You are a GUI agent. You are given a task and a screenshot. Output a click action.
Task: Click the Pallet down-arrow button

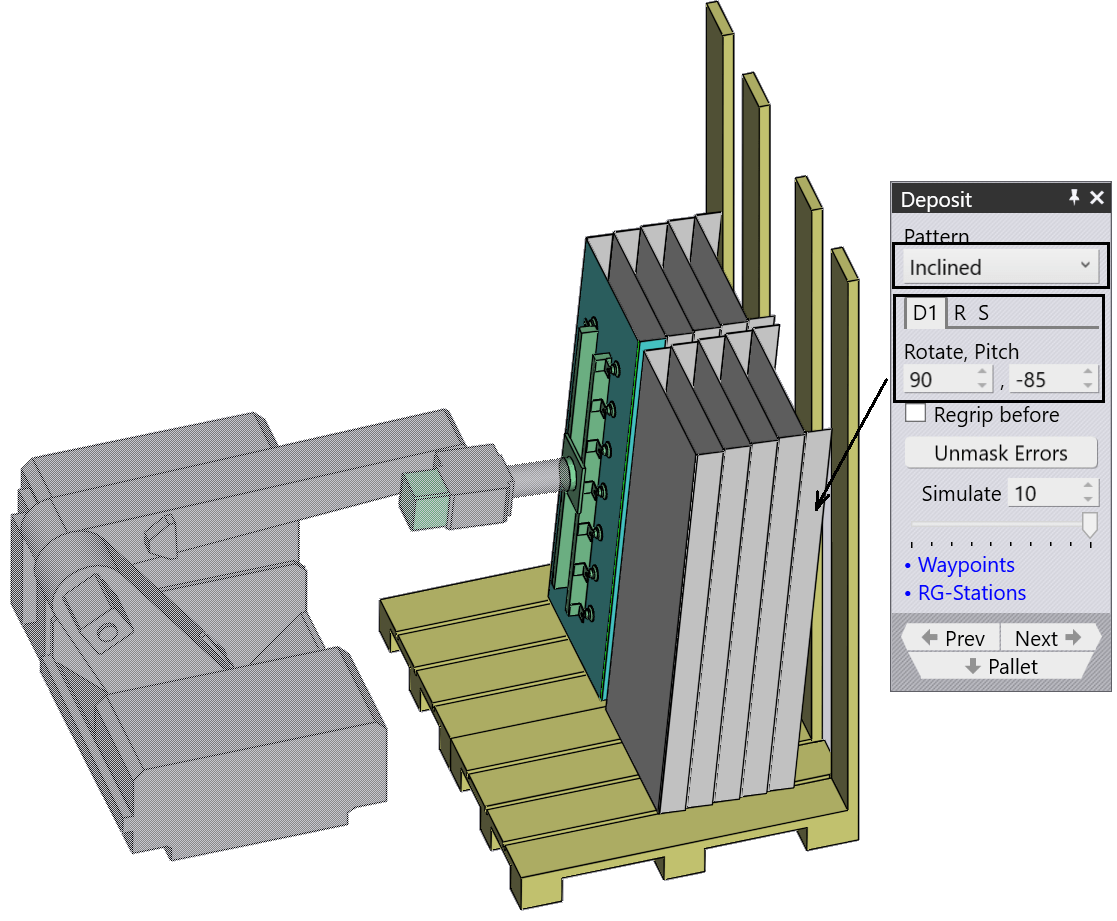[x=1000, y=667]
